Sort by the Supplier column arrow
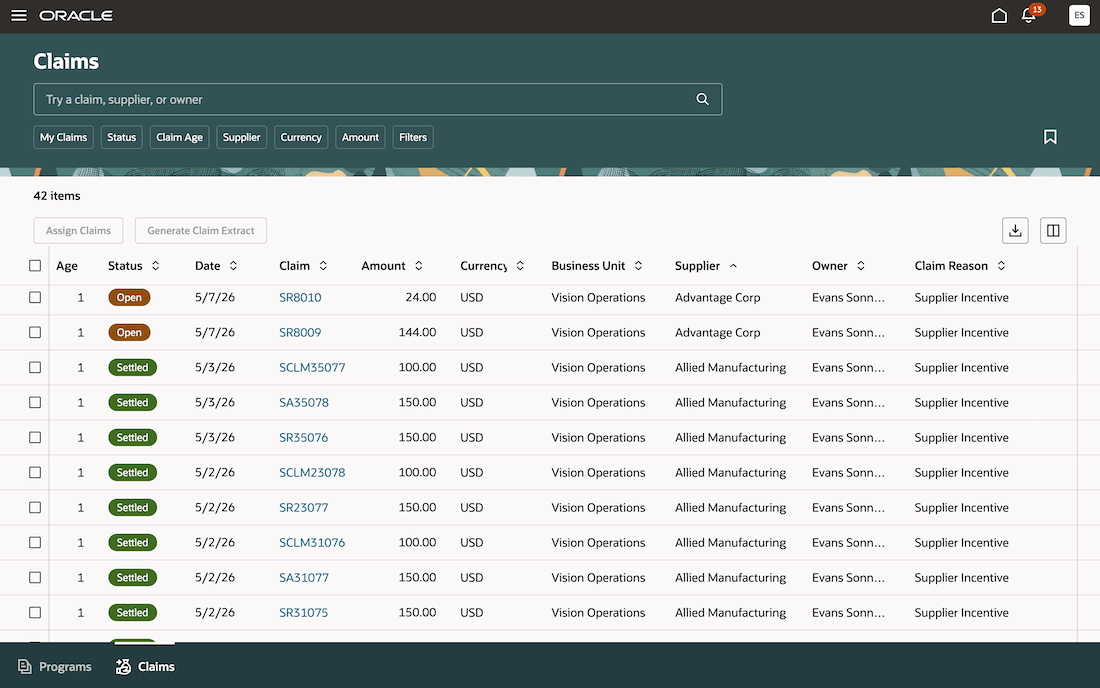The width and height of the screenshot is (1100, 688). (733, 266)
